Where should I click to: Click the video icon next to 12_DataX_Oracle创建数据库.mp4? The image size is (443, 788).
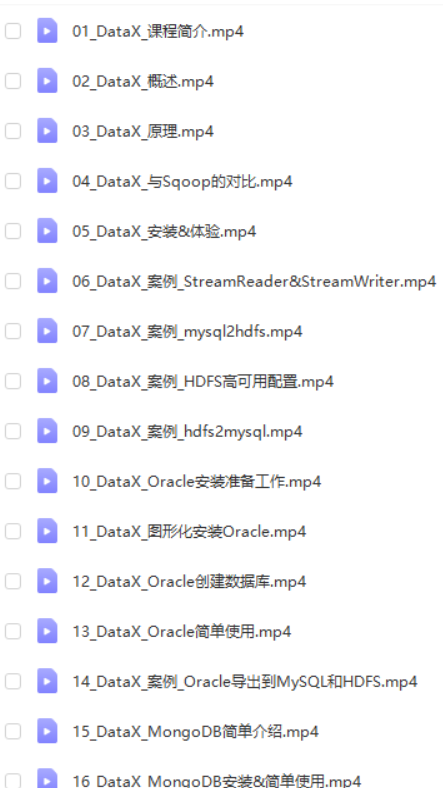(47, 581)
